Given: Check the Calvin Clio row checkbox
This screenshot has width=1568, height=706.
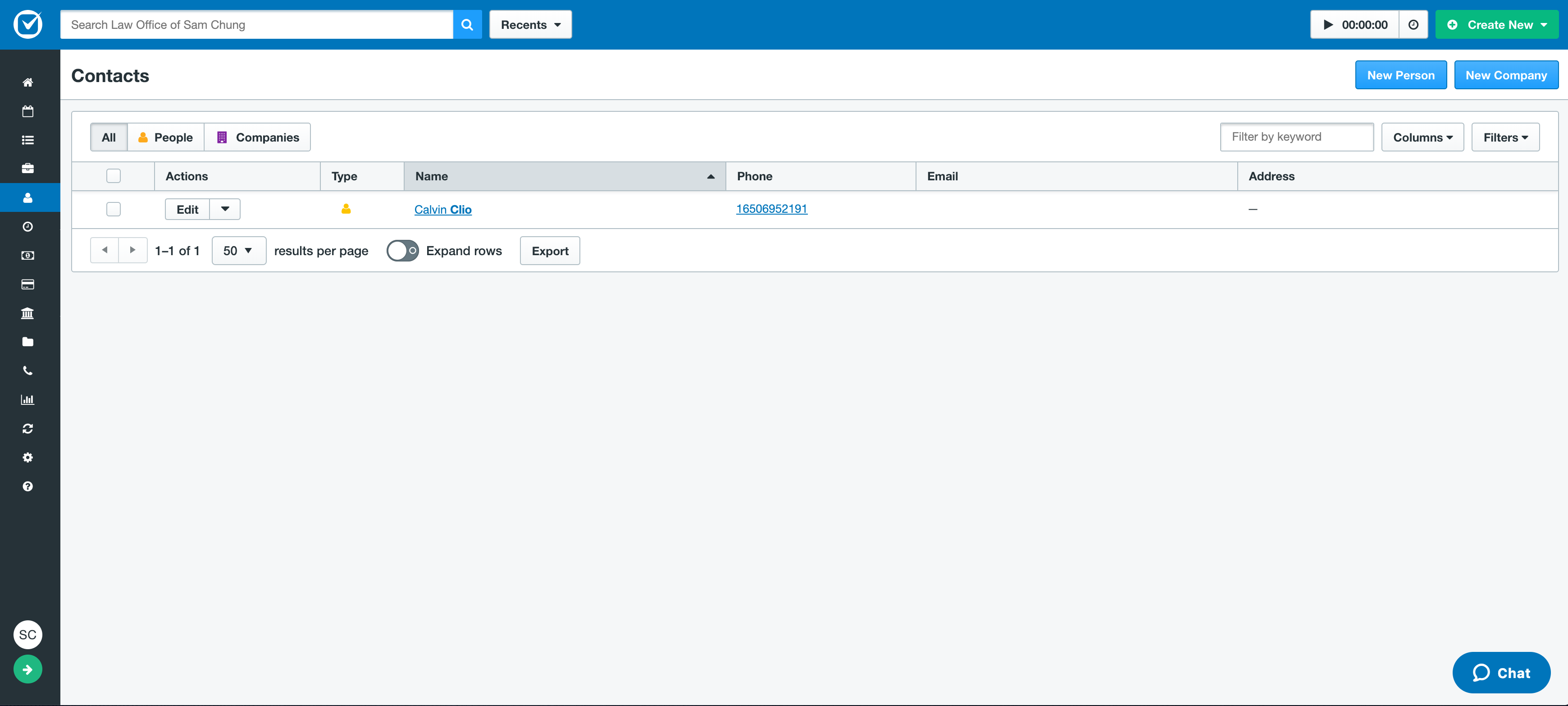Looking at the screenshot, I should point(113,209).
